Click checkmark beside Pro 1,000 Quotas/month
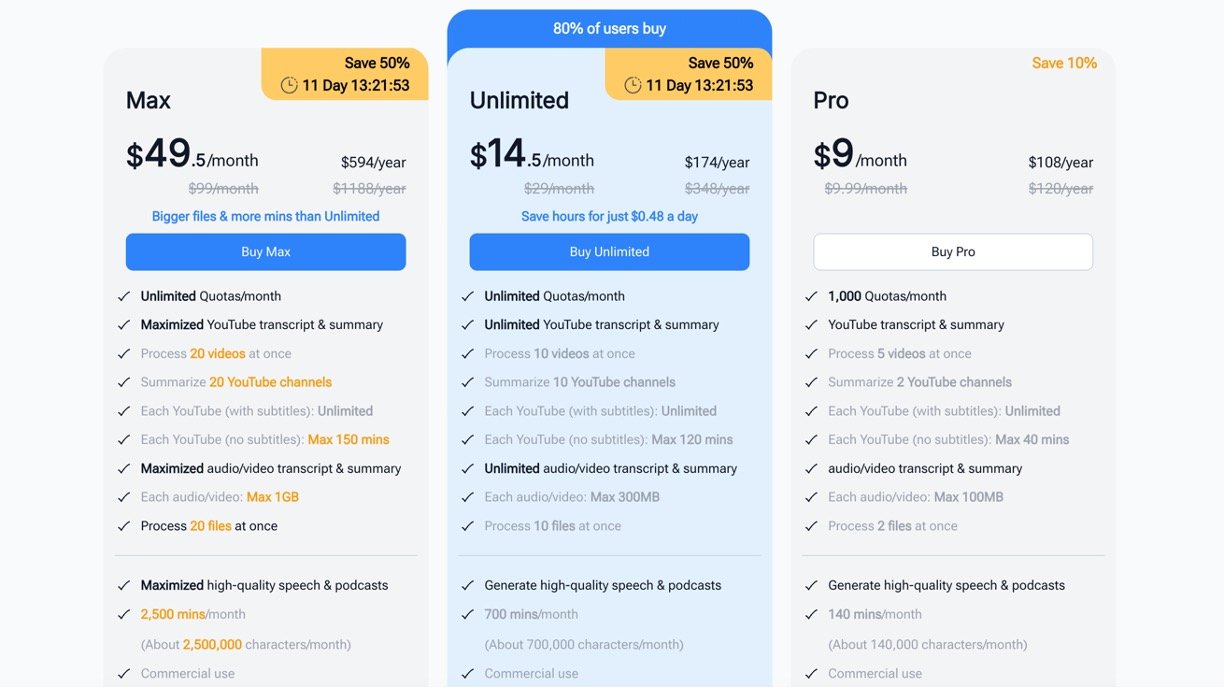The width and height of the screenshot is (1224, 688). pos(811,296)
